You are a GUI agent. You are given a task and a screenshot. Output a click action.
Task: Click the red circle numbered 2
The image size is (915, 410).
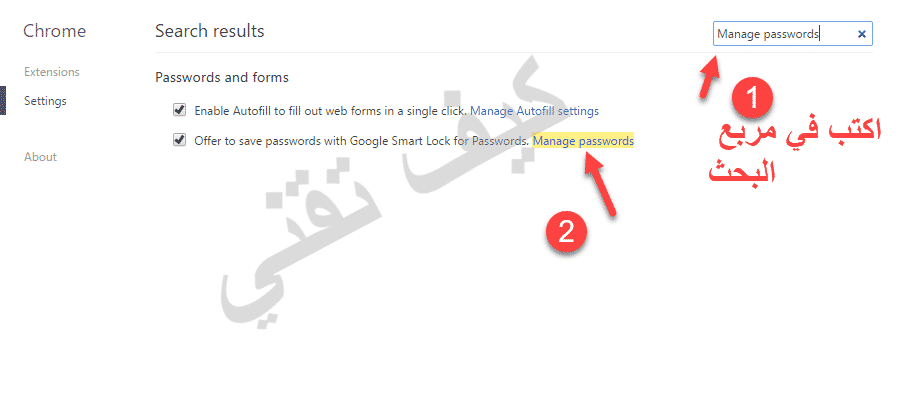(566, 233)
